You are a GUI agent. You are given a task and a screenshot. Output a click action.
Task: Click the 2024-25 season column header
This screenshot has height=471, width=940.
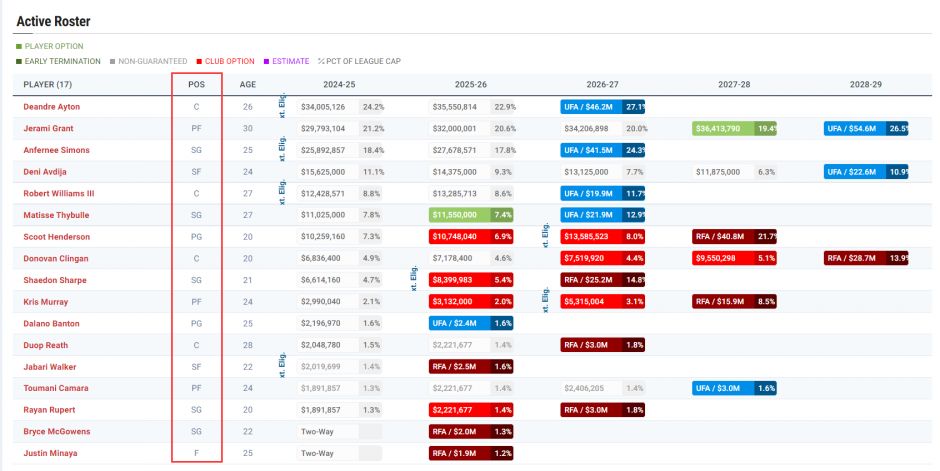point(339,84)
